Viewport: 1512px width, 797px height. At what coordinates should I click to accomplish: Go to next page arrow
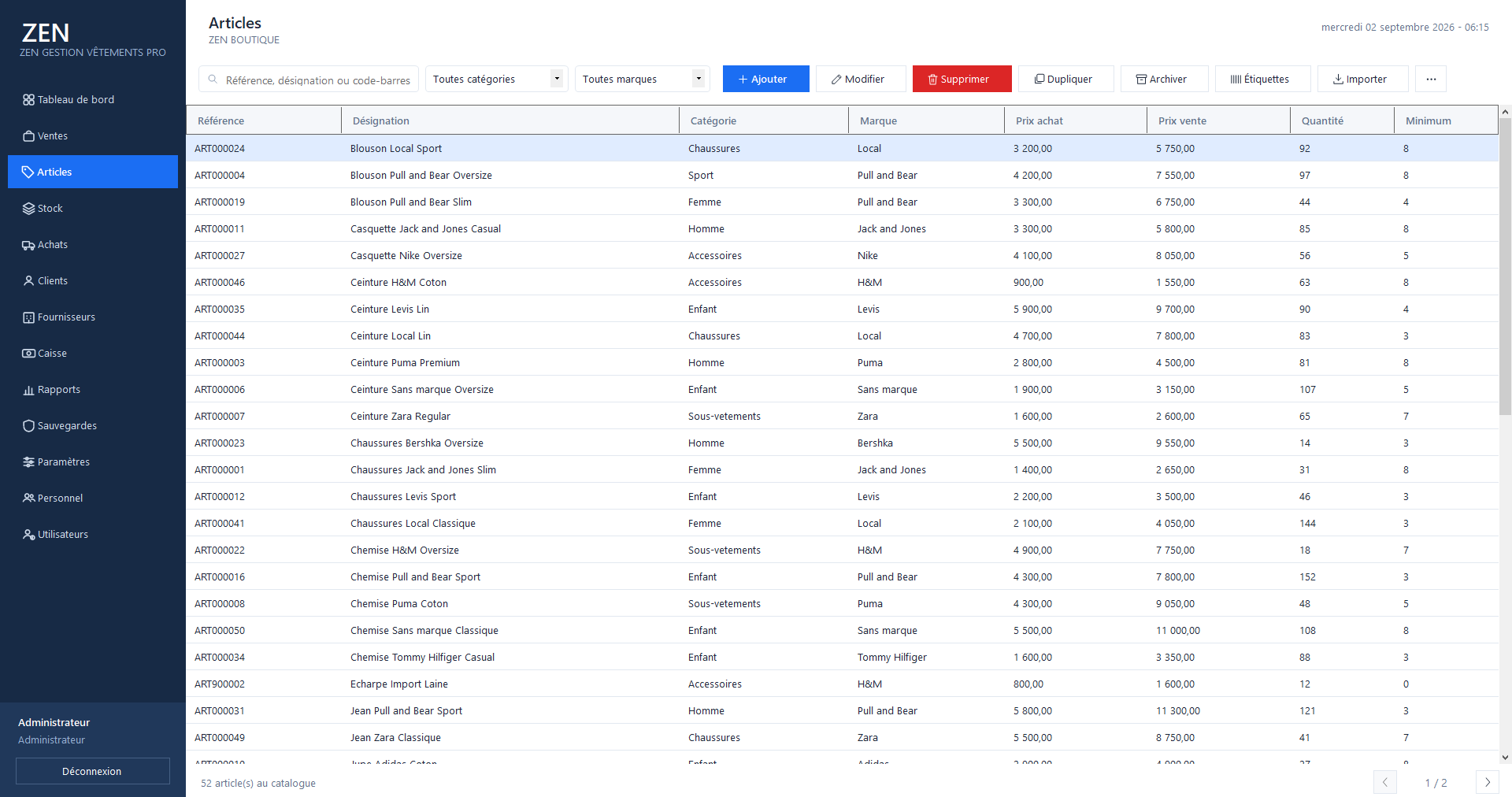1487,782
